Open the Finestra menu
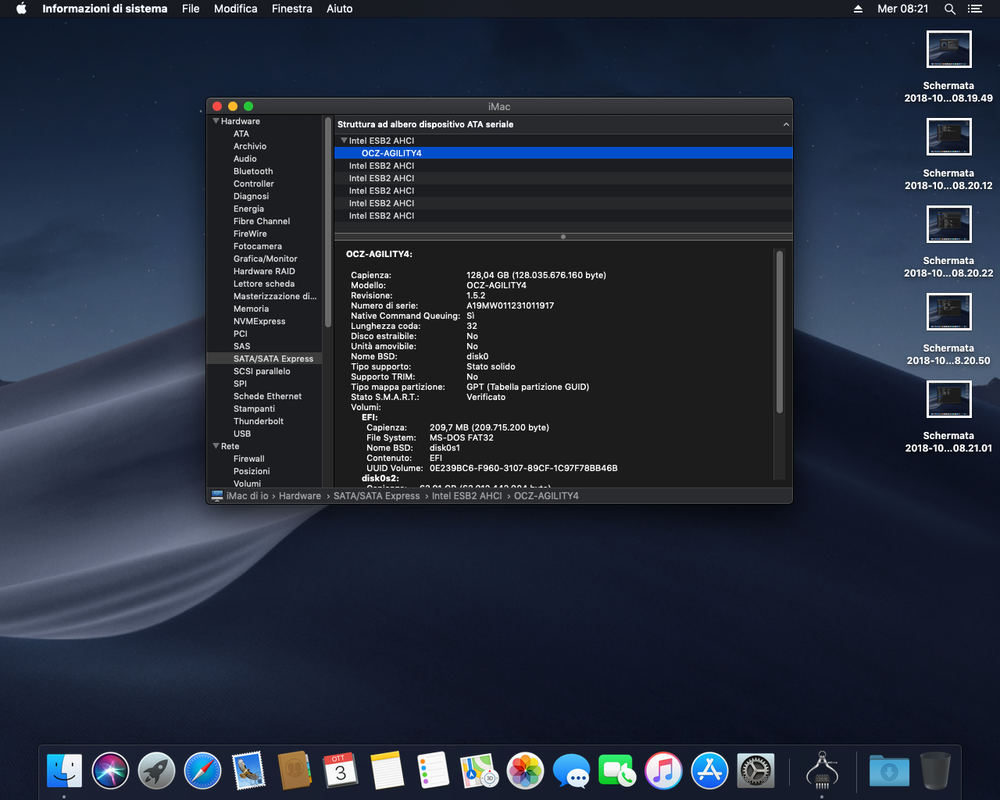 click(x=291, y=9)
